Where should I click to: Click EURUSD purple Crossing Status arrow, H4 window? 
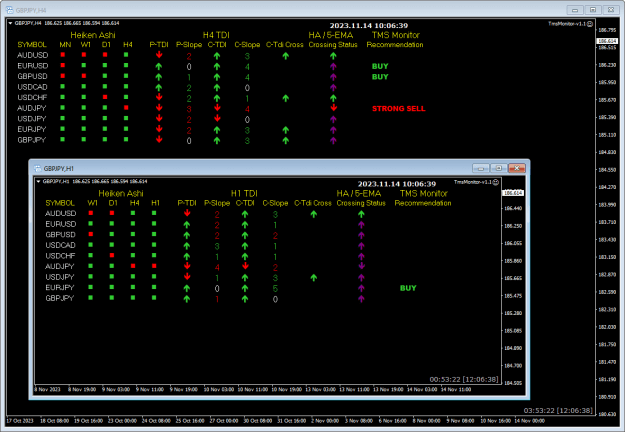pyautogui.click(x=333, y=66)
